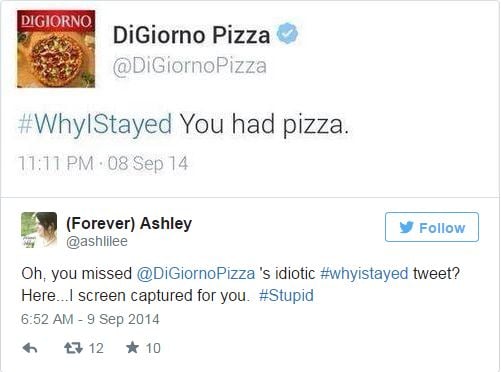Screen dimensions: 501x372
Task: Open Ashley's profile avatar
Action: [x=39, y=230]
